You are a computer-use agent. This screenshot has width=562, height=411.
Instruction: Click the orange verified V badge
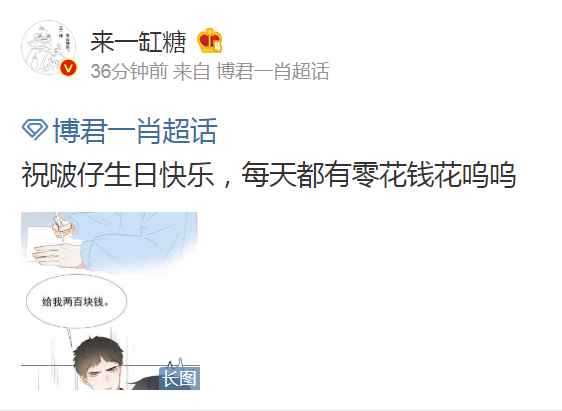[68, 68]
